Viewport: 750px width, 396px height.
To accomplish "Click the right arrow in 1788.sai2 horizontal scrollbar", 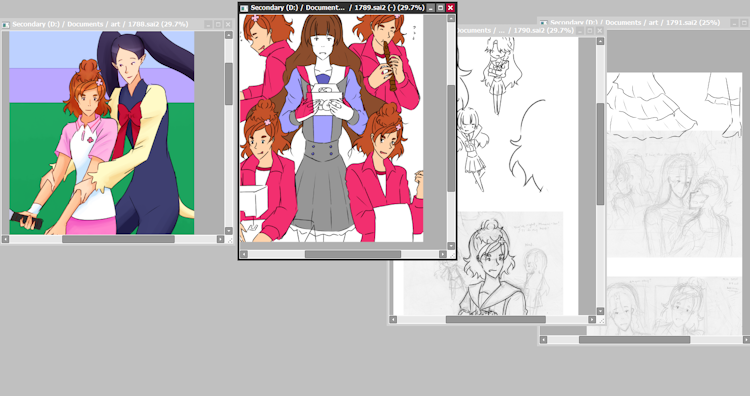I will 221,239.
